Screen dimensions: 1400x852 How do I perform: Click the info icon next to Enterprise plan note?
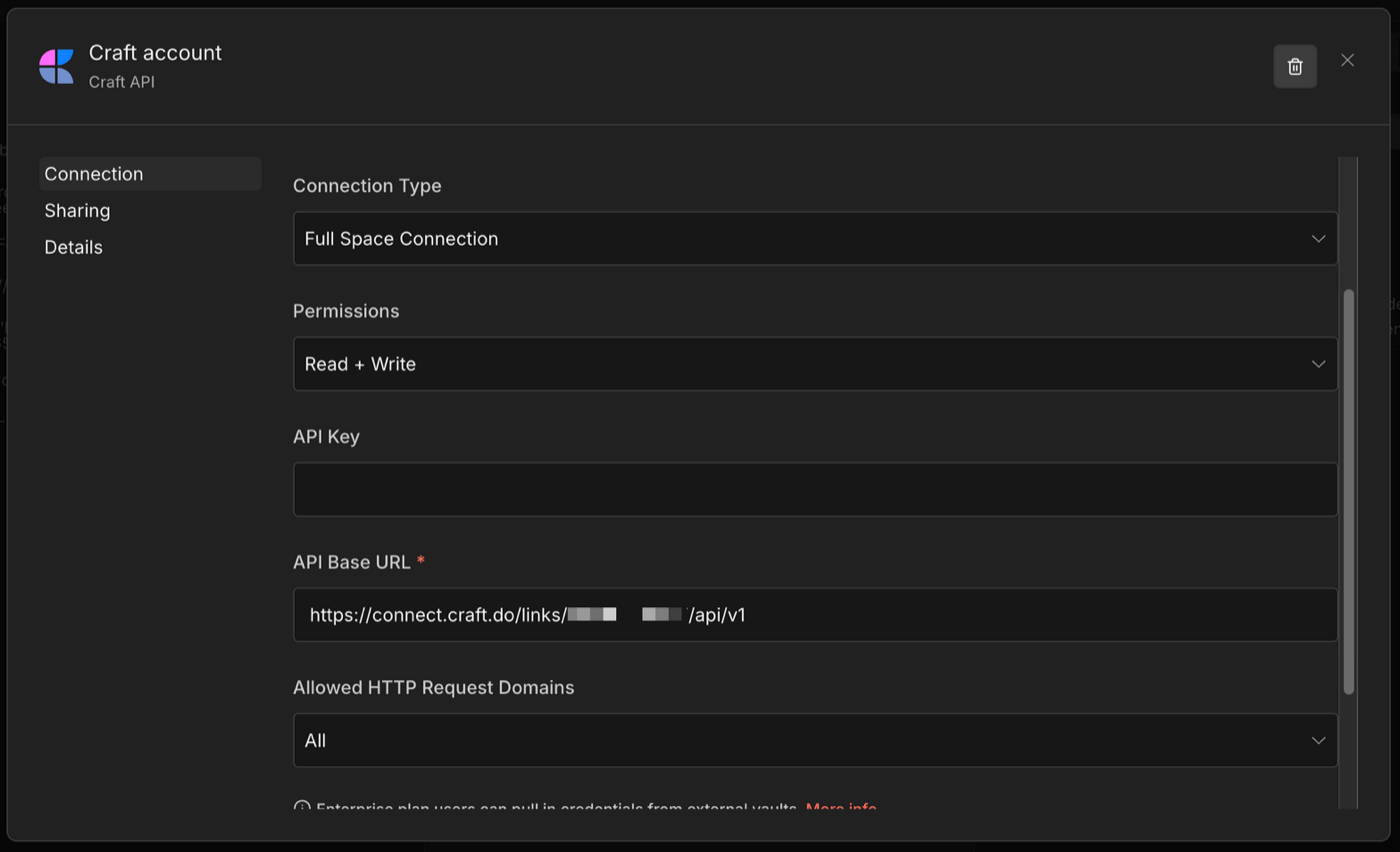[x=301, y=808]
